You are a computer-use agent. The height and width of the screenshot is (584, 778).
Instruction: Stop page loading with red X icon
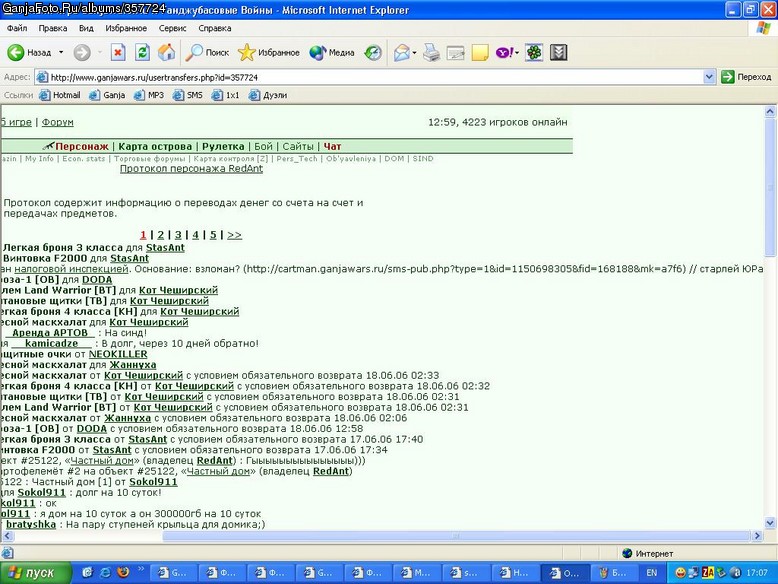pyautogui.click(x=118, y=52)
